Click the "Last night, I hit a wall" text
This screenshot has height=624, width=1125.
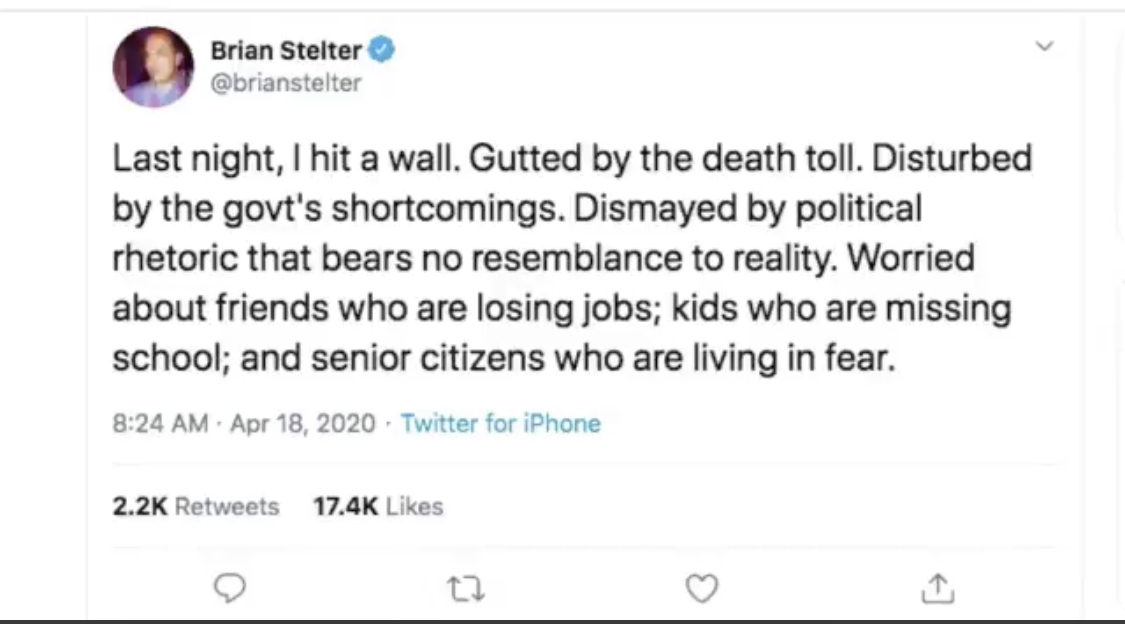[286, 159]
